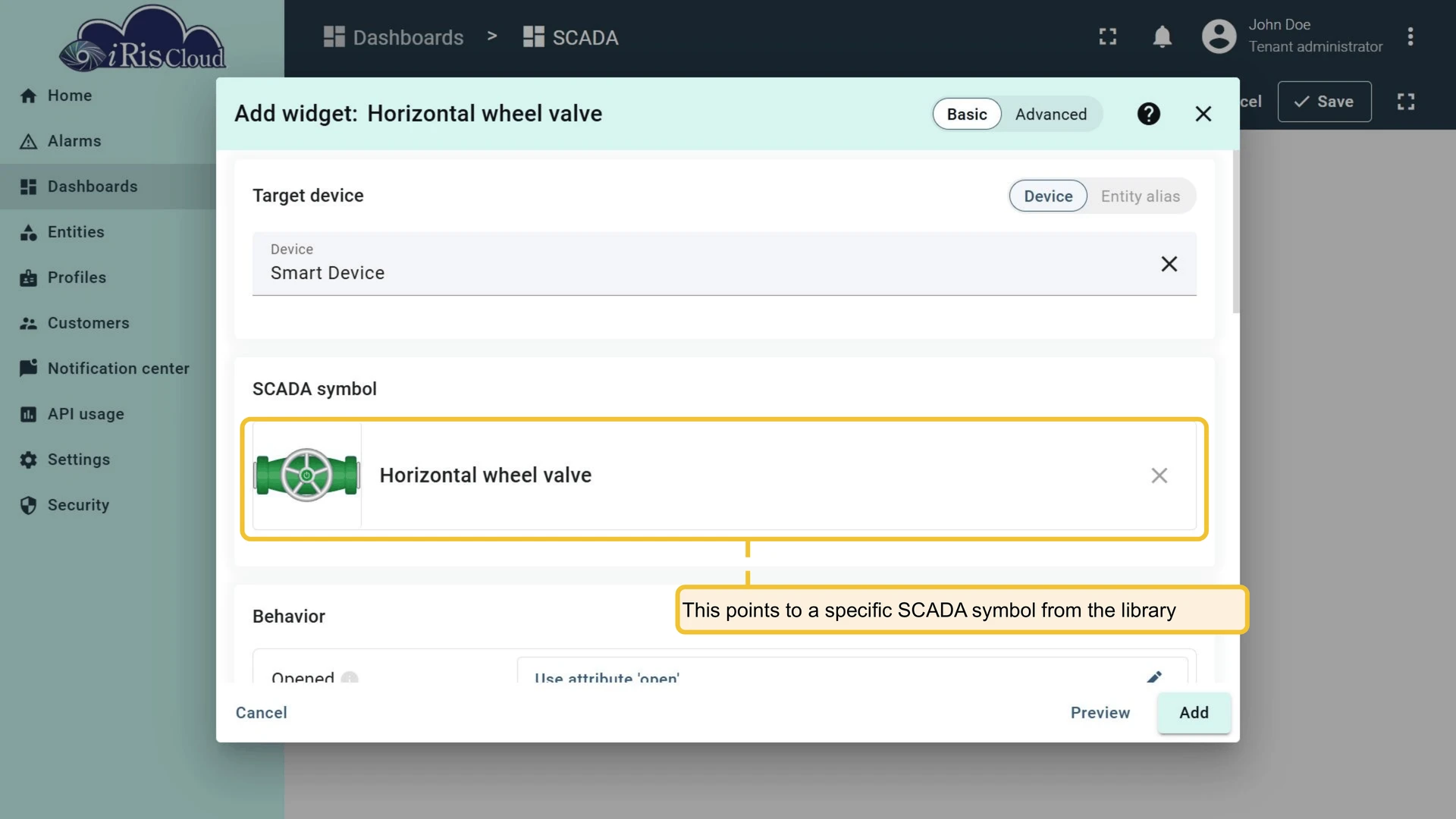
Task: Open the three-dot user menu
Action: [x=1410, y=36]
